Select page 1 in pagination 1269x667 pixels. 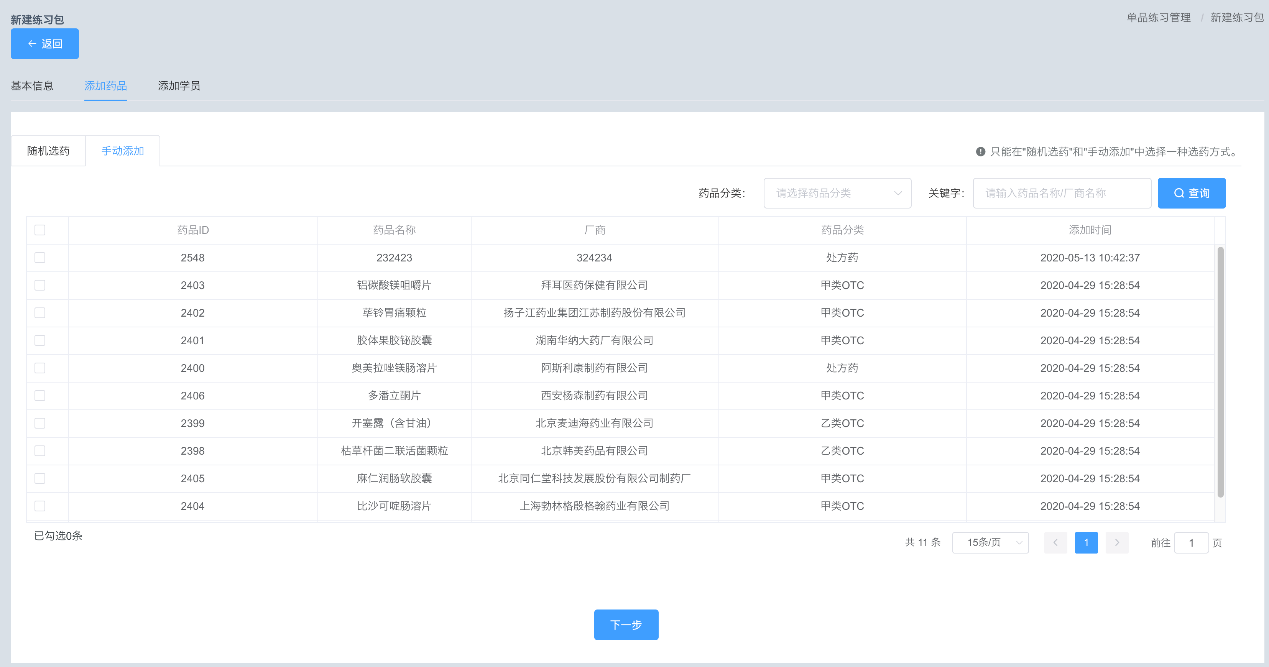(1086, 543)
